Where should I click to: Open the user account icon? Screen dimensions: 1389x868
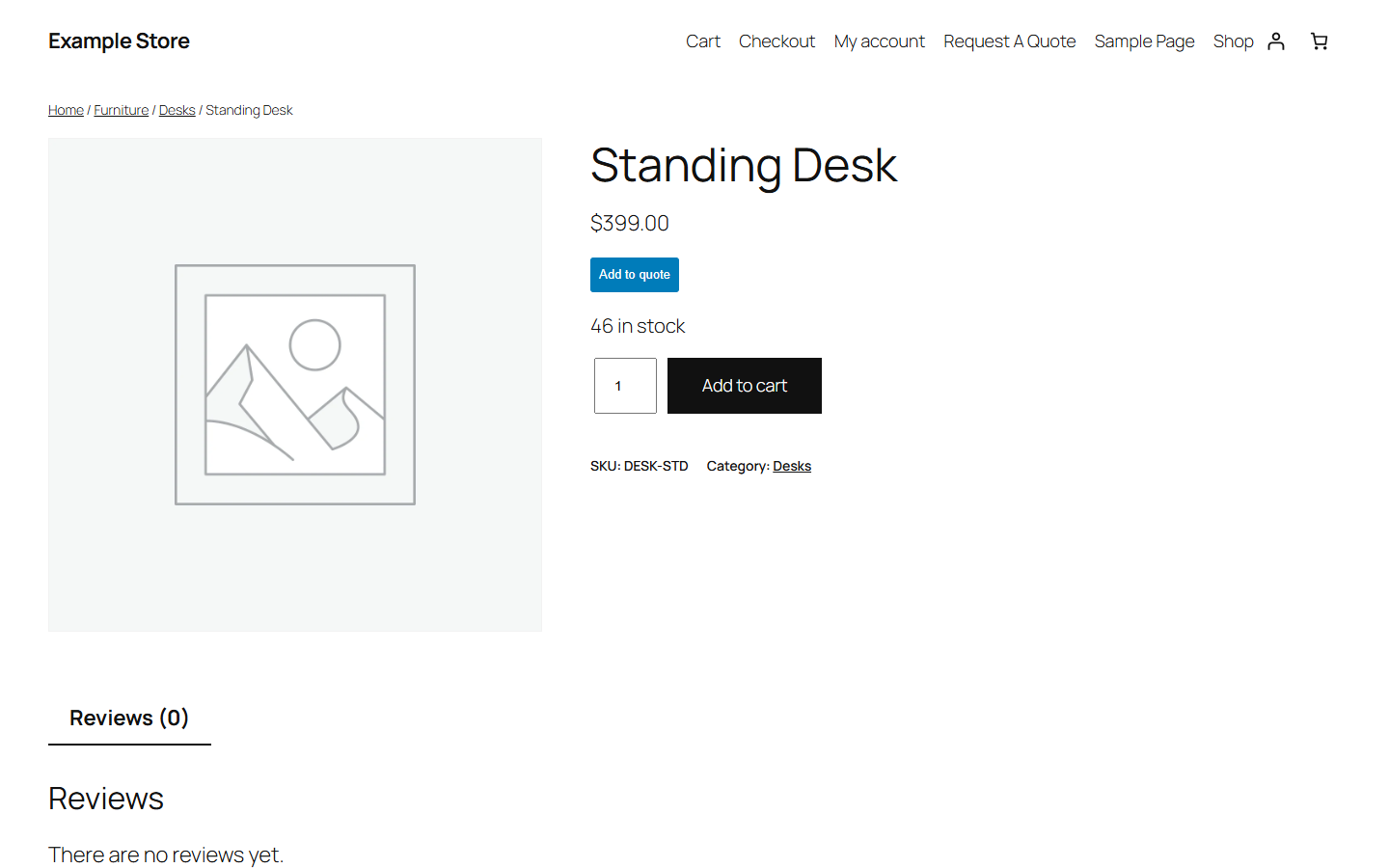click(1276, 41)
